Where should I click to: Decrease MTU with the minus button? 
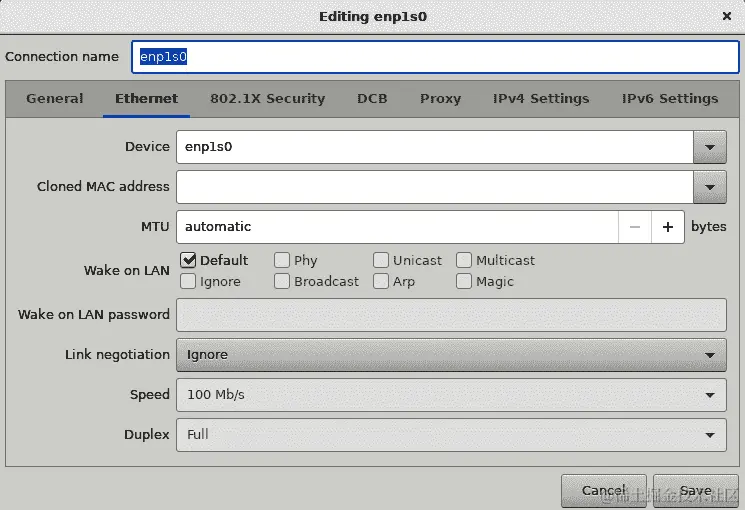(635, 227)
